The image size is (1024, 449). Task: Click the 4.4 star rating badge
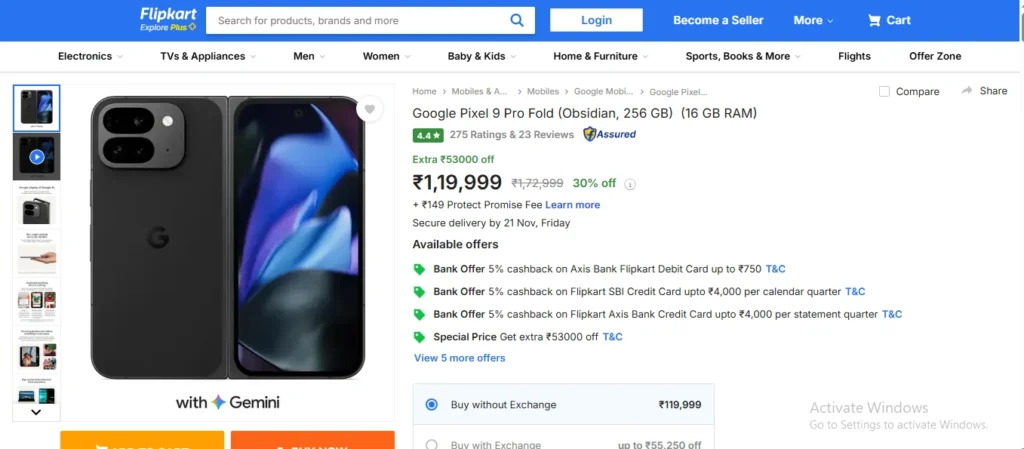[427, 134]
